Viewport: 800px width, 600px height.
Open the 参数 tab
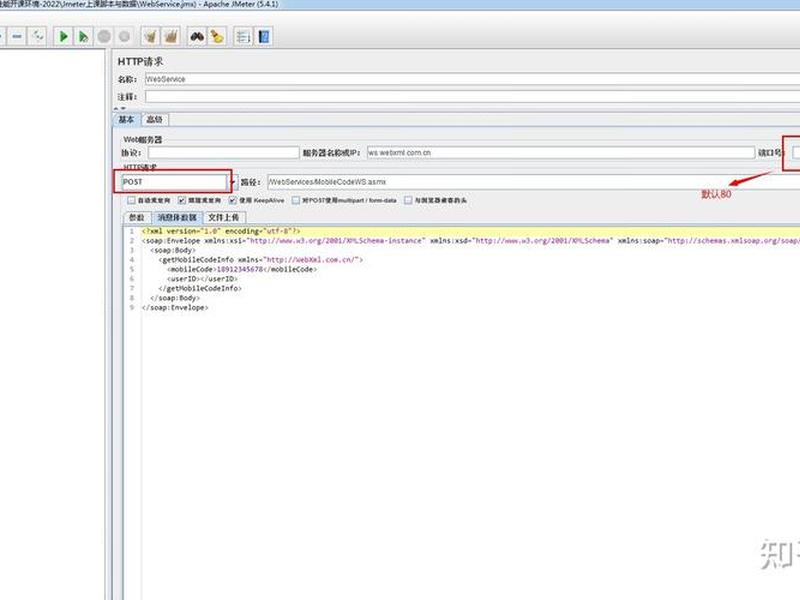click(x=137, y=218)
